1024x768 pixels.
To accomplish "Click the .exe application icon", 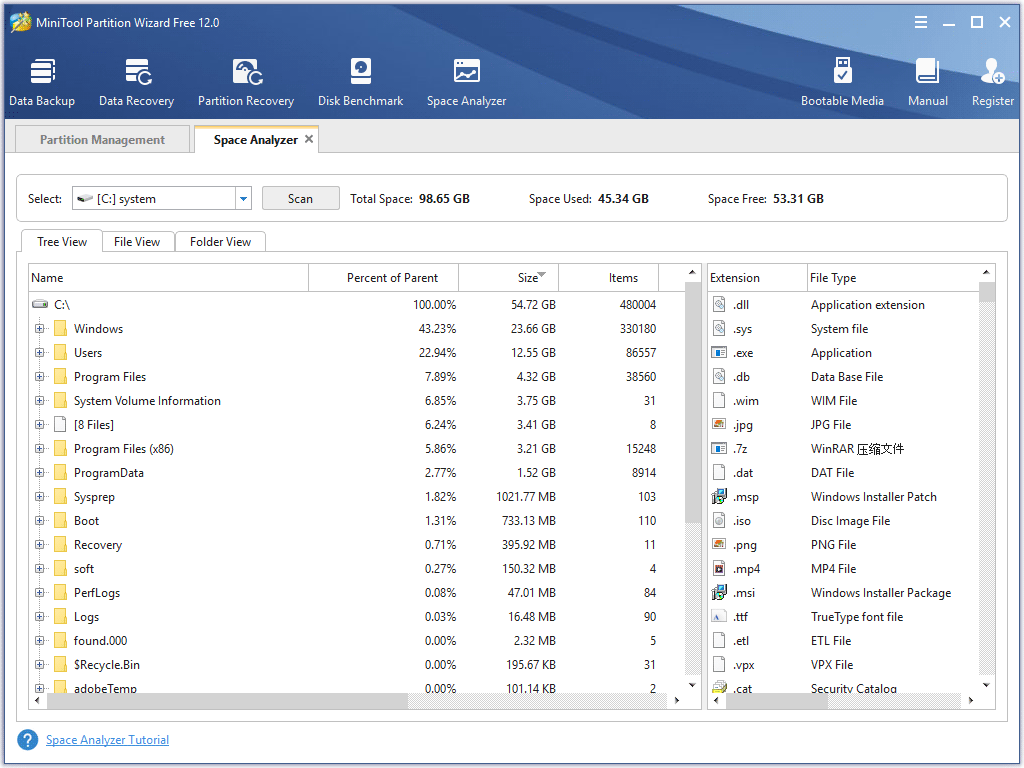I will [719, 353].
